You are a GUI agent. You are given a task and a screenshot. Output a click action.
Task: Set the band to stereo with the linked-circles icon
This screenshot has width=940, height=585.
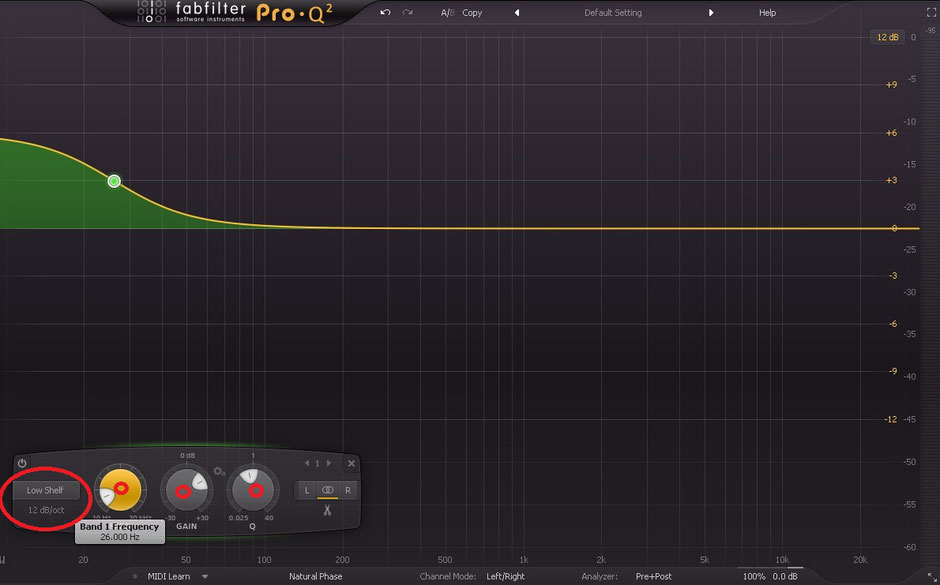pos(327,490)
